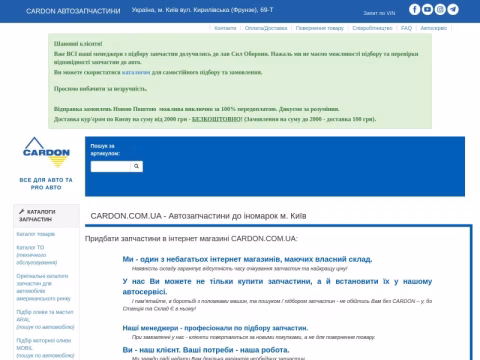Open Каталог товарів sidebar link
480x360 pixels.
[x=36, y=234]
